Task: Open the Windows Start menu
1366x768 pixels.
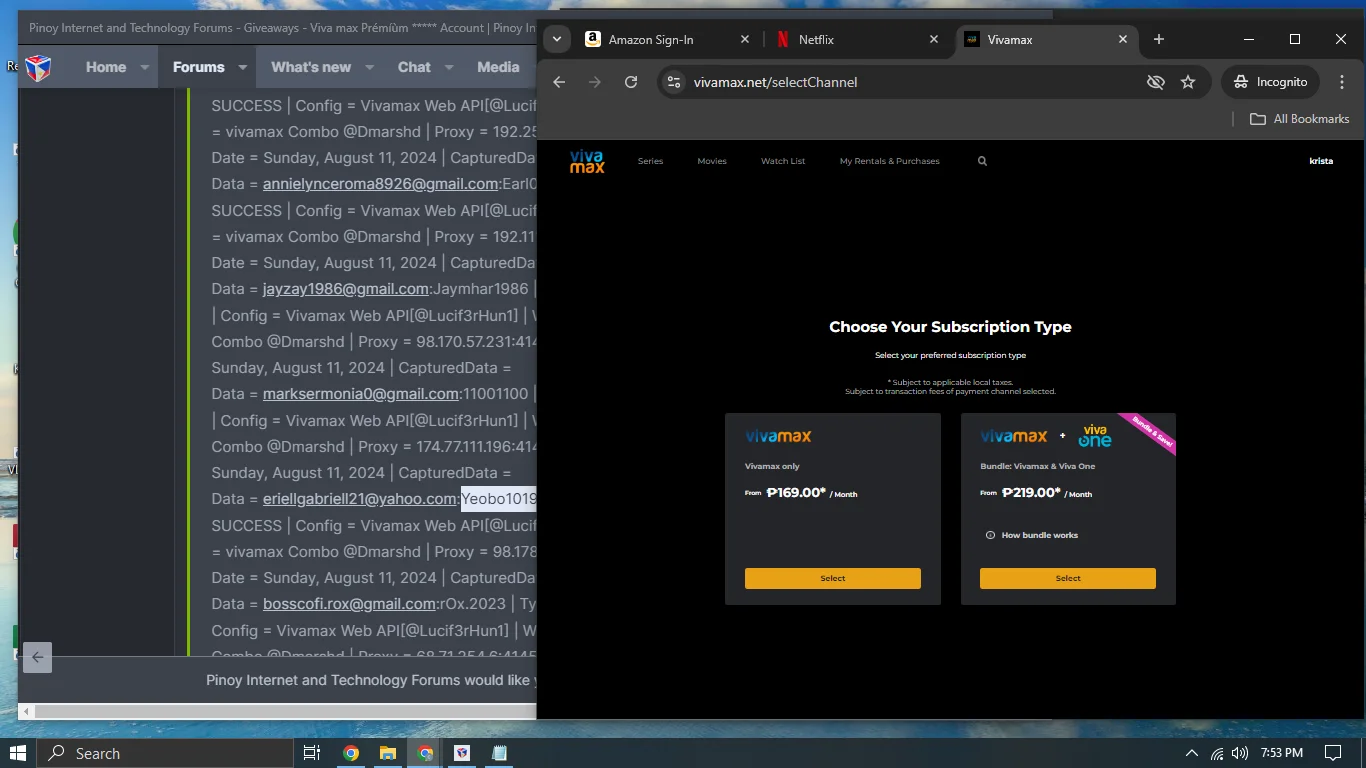Action: pyautogui.click(x=18, y=753)
